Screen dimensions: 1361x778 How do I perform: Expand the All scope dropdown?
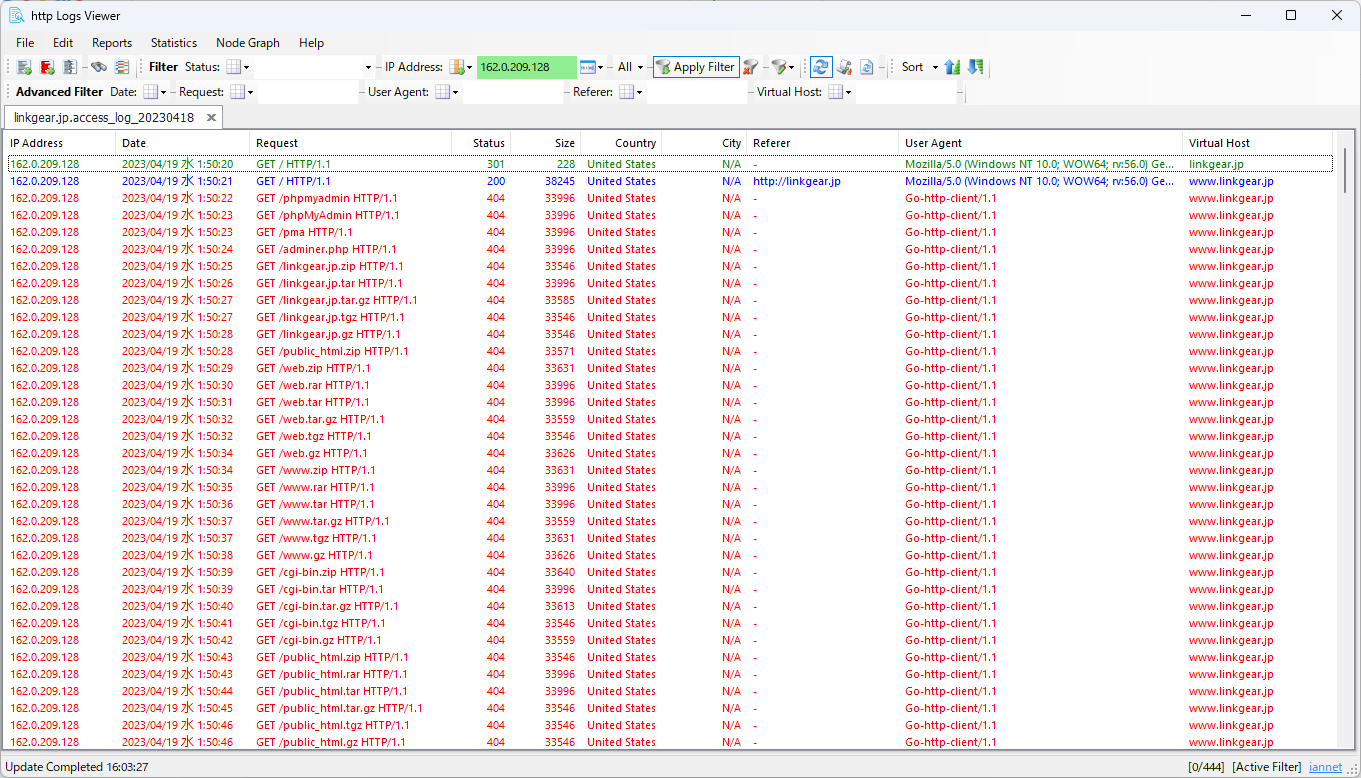(633, 67)
